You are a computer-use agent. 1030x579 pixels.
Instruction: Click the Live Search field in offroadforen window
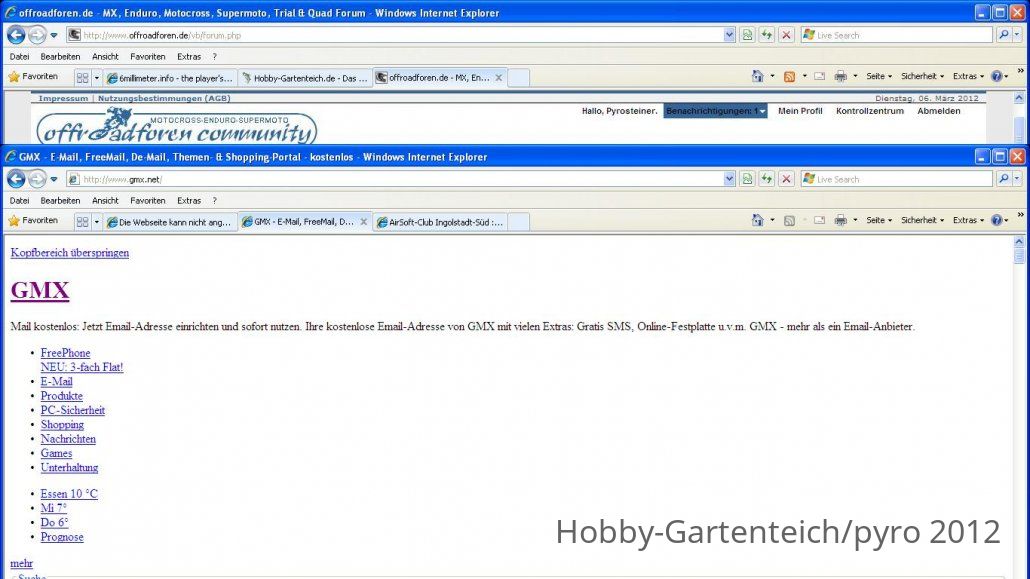897,35
